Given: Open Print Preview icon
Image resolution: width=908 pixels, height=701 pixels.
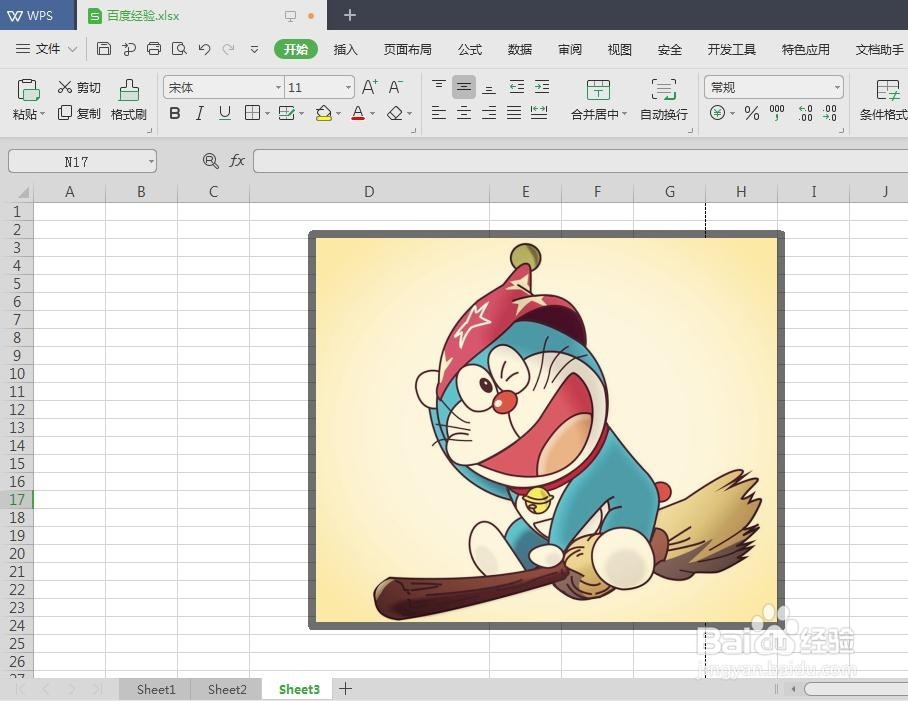Looking at the screenshot, I should 179,49.
